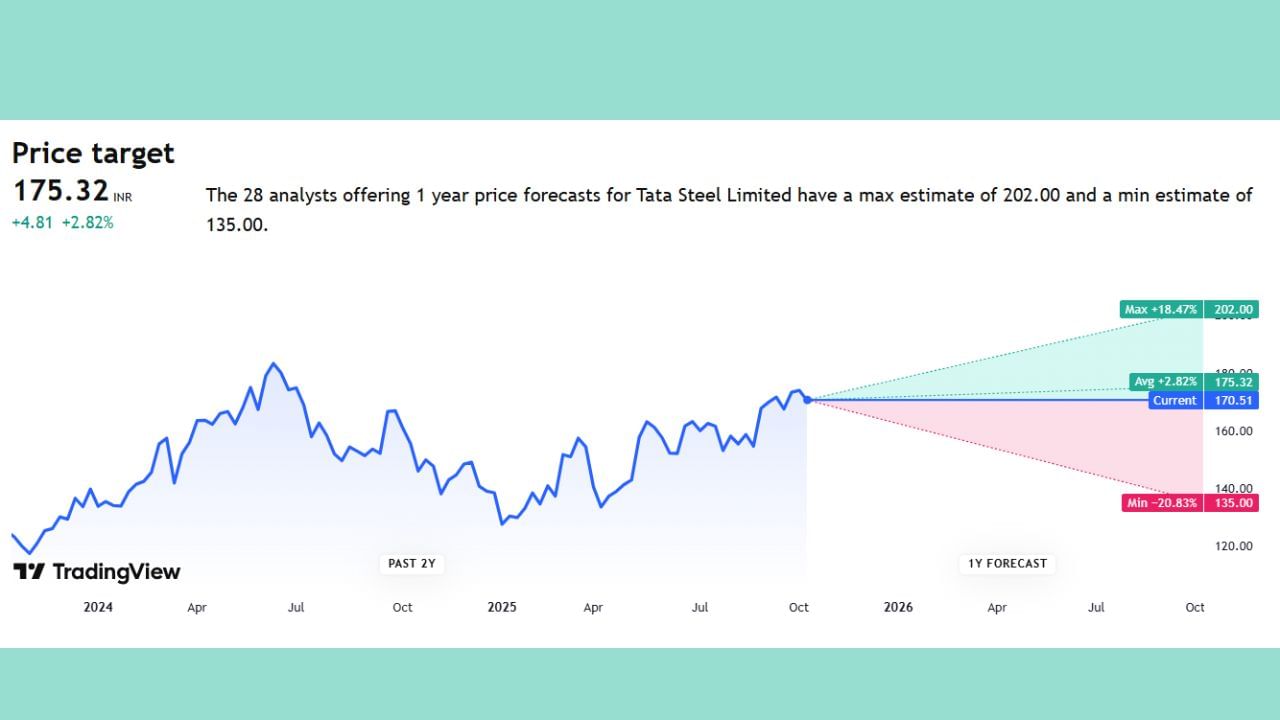Click the 202.00 max price label
This screenshot has width=1280, height=720.
point(1232,310)
